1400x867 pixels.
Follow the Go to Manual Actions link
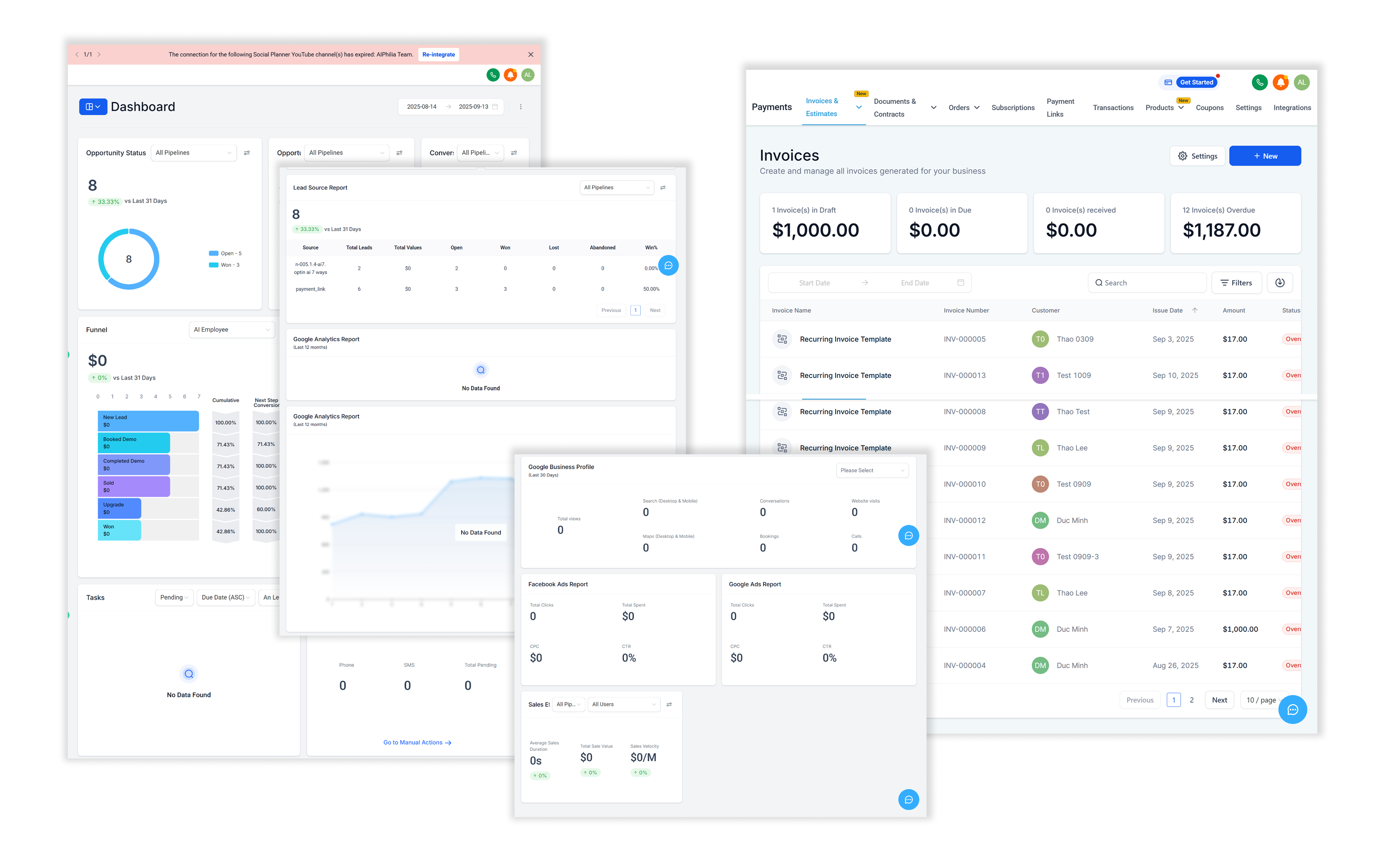point(417,743)
